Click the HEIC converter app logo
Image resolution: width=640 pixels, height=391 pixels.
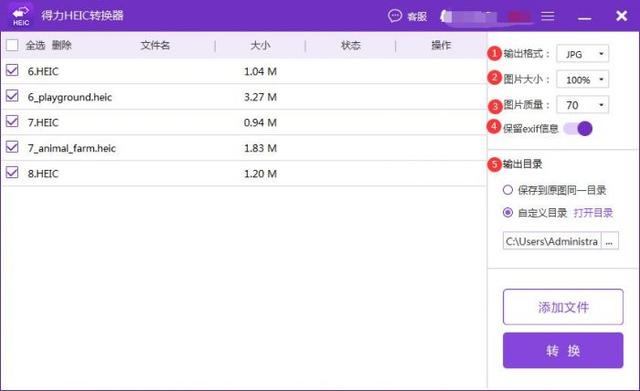point(20,16)
